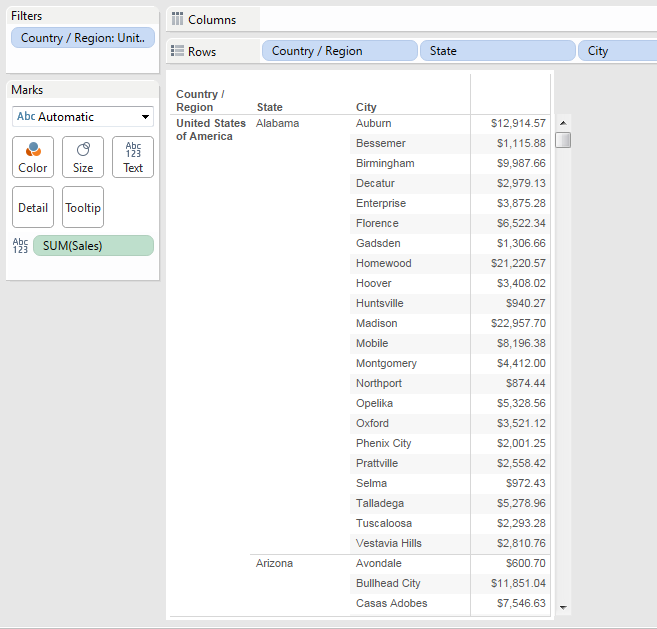The height and width of the screenshot is (629, 657).
Task: Click the empty Columns shelf area
Action: click(458, 19)
